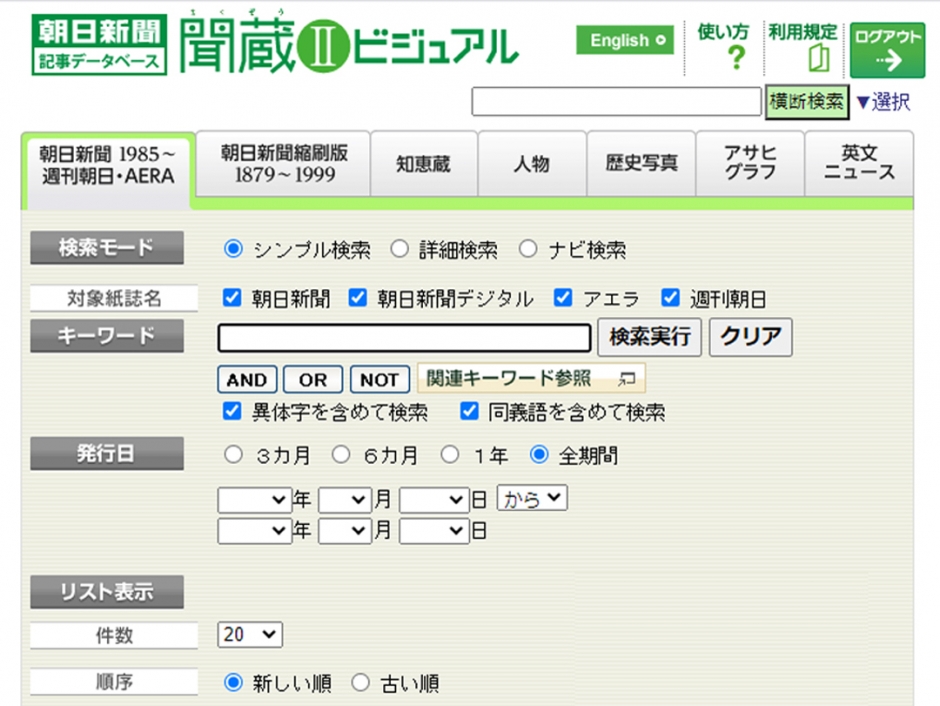940x706 pixels.
Task: Select the ３カ月 date range
Action: (x=233, y=455)
